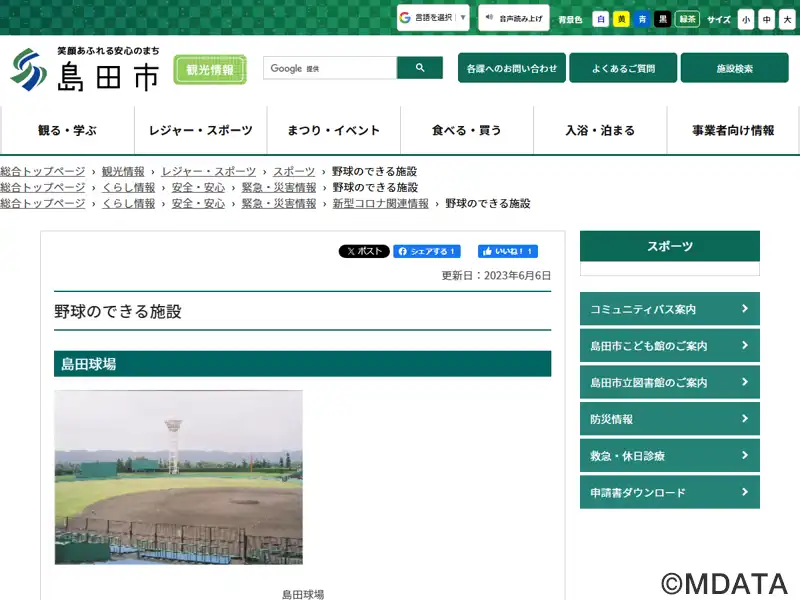Image resolution: width=800 pixels, height=600 pixels.
Task: Click the search magnifier button
Action: pos(420,68)
